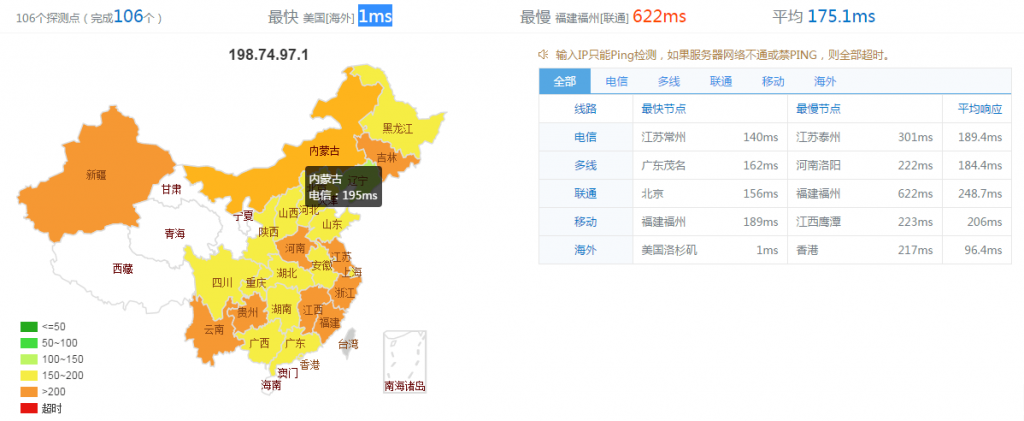
Task: Click the 海外 row in results table
Action: point(585,249)
